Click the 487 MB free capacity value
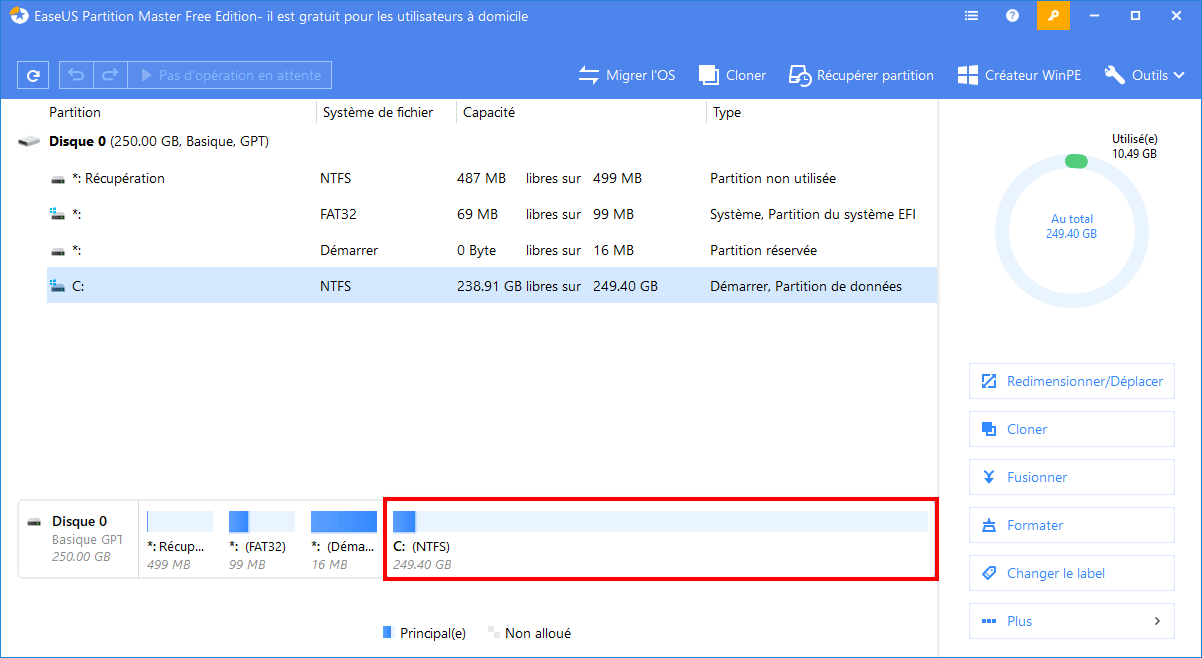The width and height of the screenshot is (1202, 658). click(x=481, y=178)
